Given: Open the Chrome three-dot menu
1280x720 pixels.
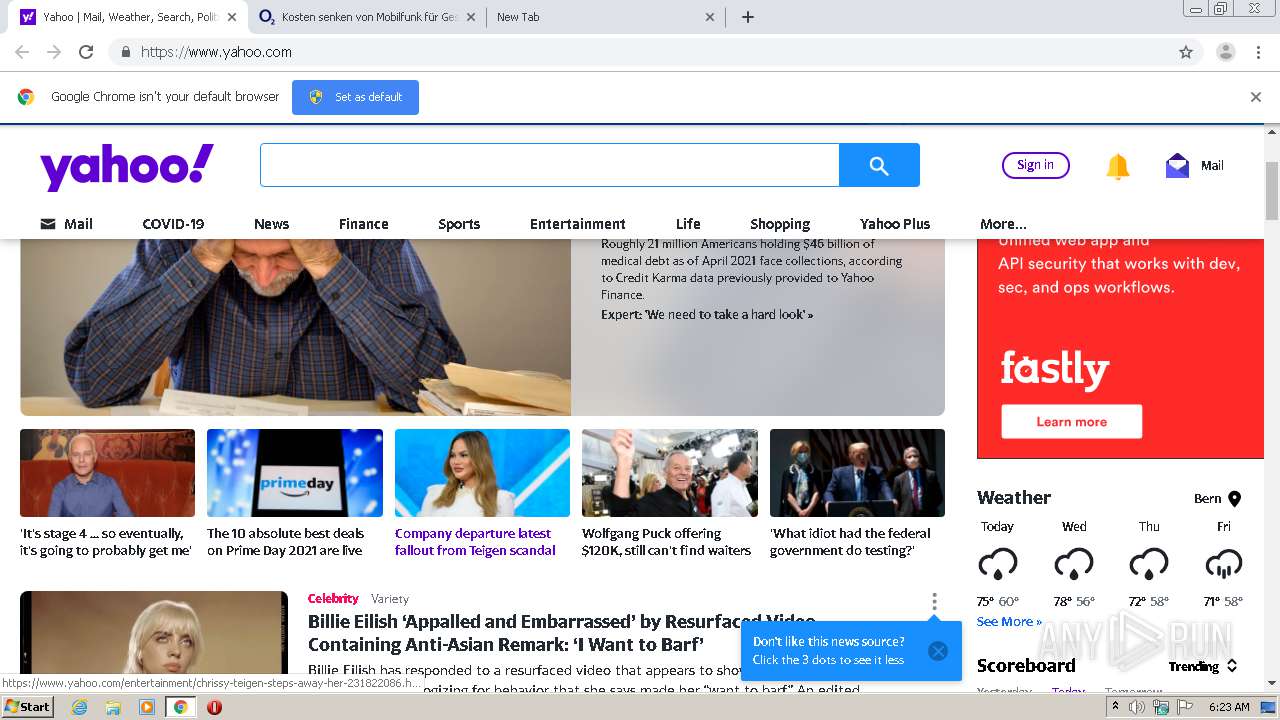Looking at the screenshot, I should point(1258,52).
